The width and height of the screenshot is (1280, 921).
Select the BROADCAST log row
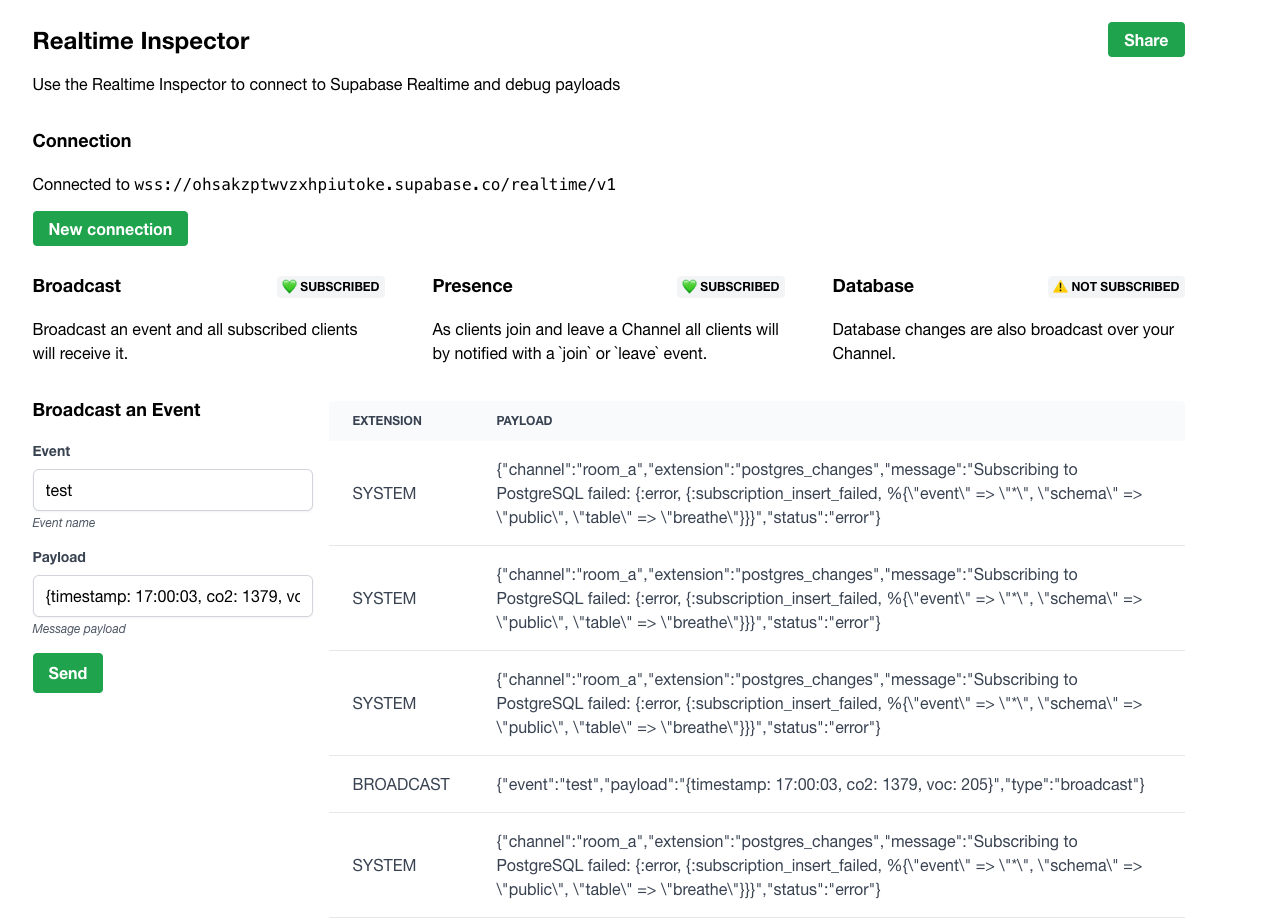point(401,784)
